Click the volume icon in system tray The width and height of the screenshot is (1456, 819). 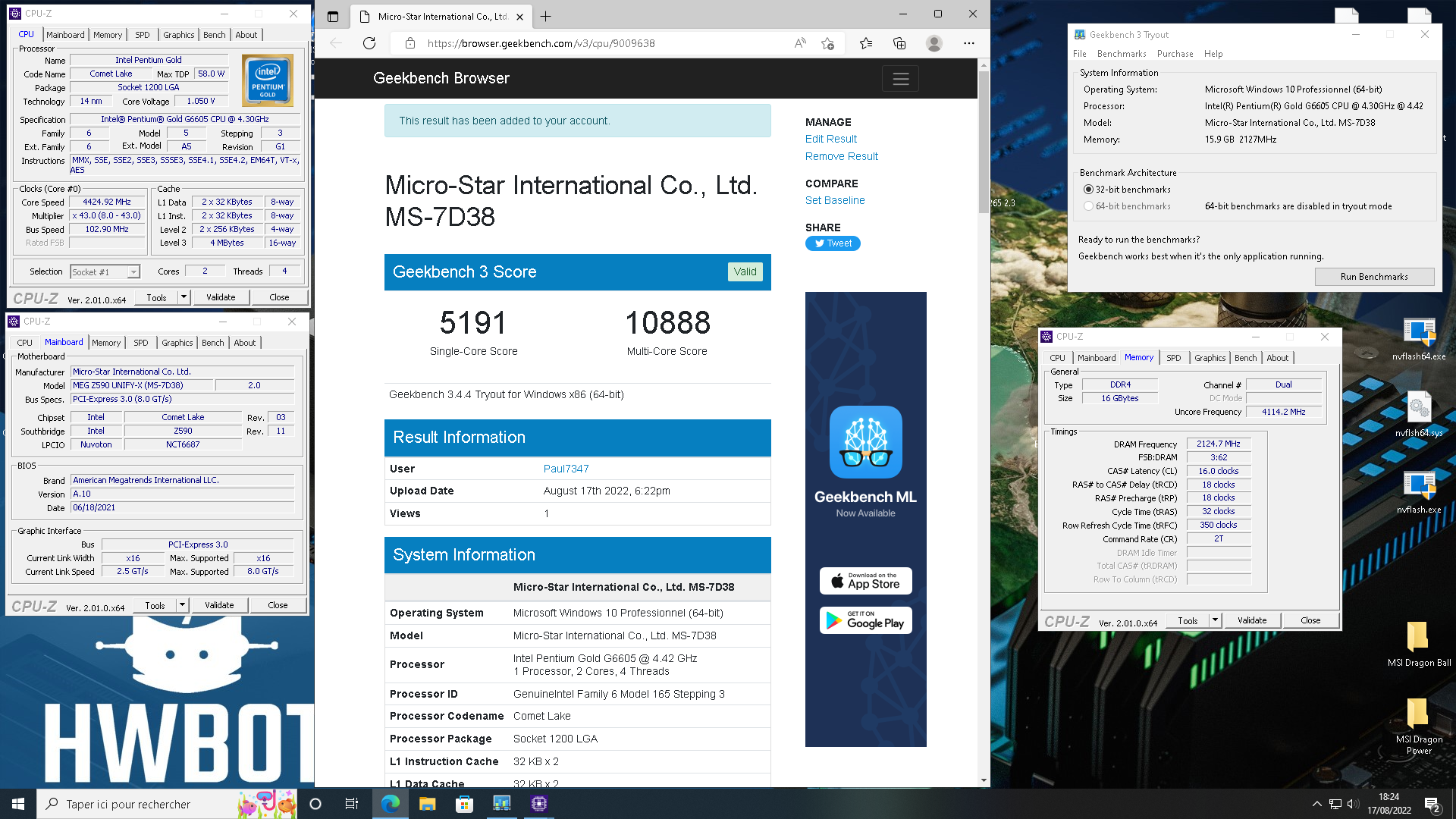click(x=1353, y=804)
